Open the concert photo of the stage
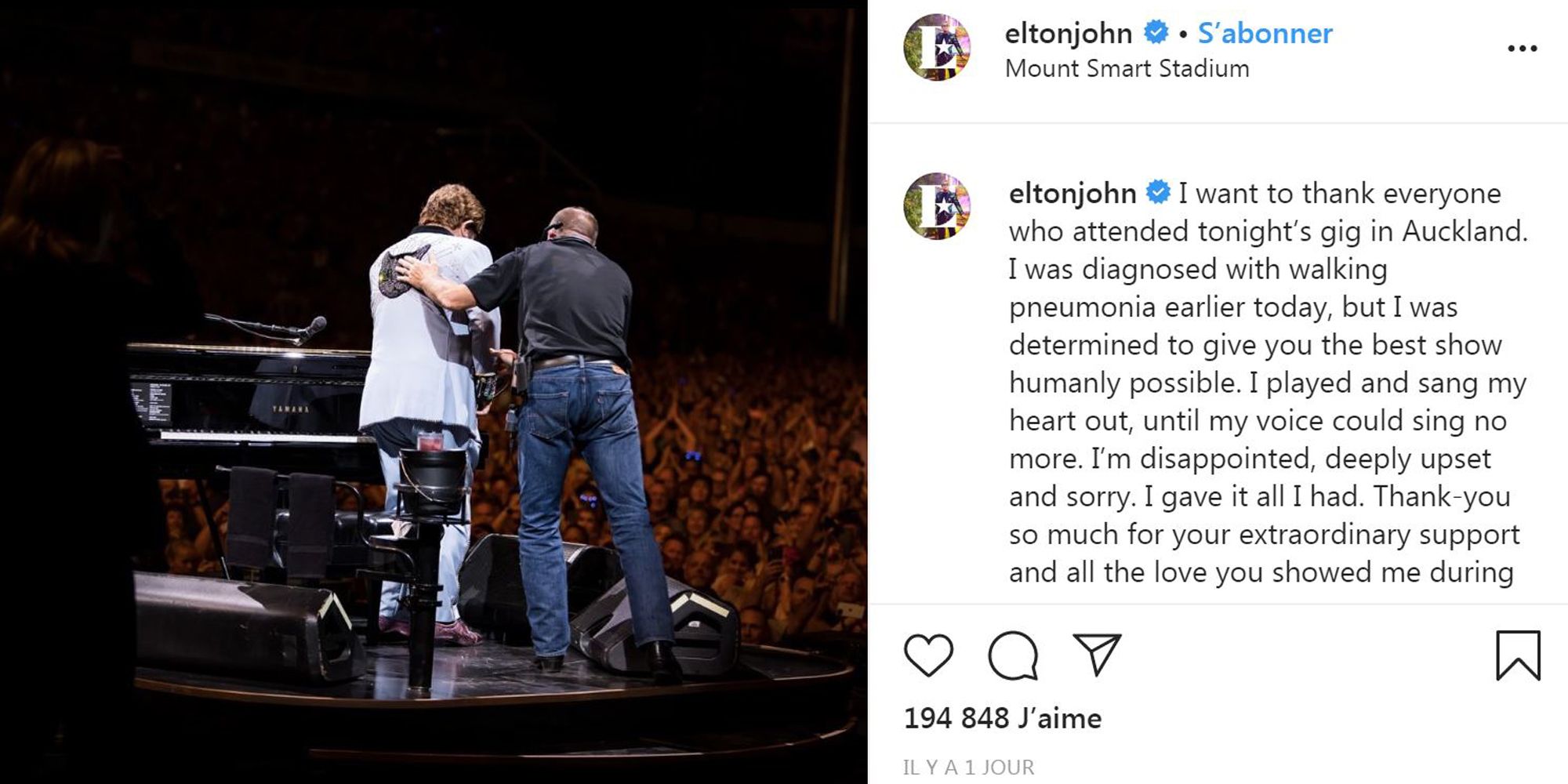Viewport: 1568px width, 784px height. [x=434, y=392]
